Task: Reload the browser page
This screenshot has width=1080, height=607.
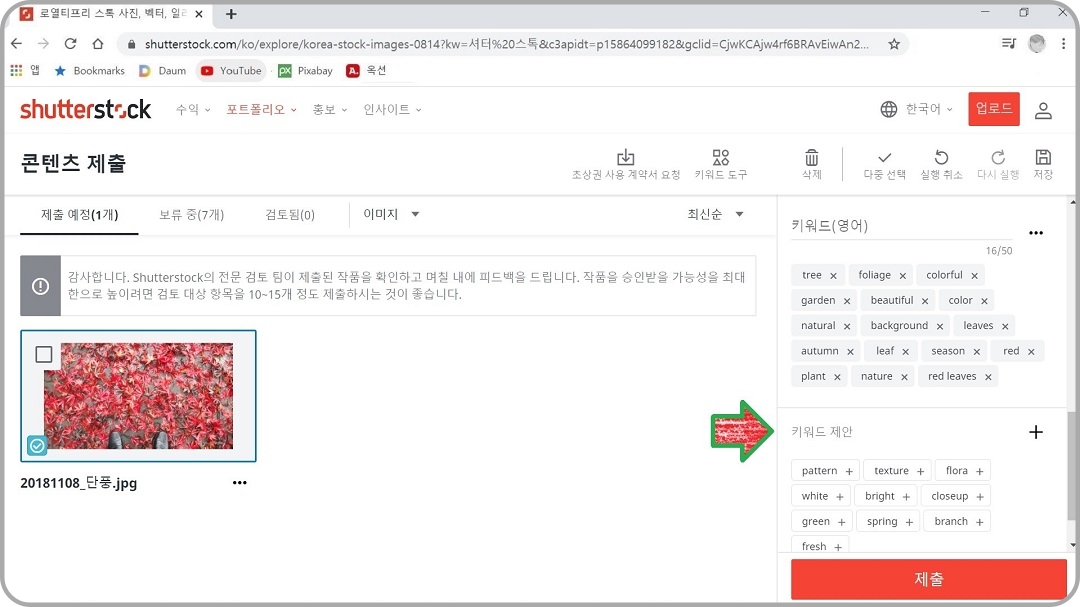Action: pos(70,44)
